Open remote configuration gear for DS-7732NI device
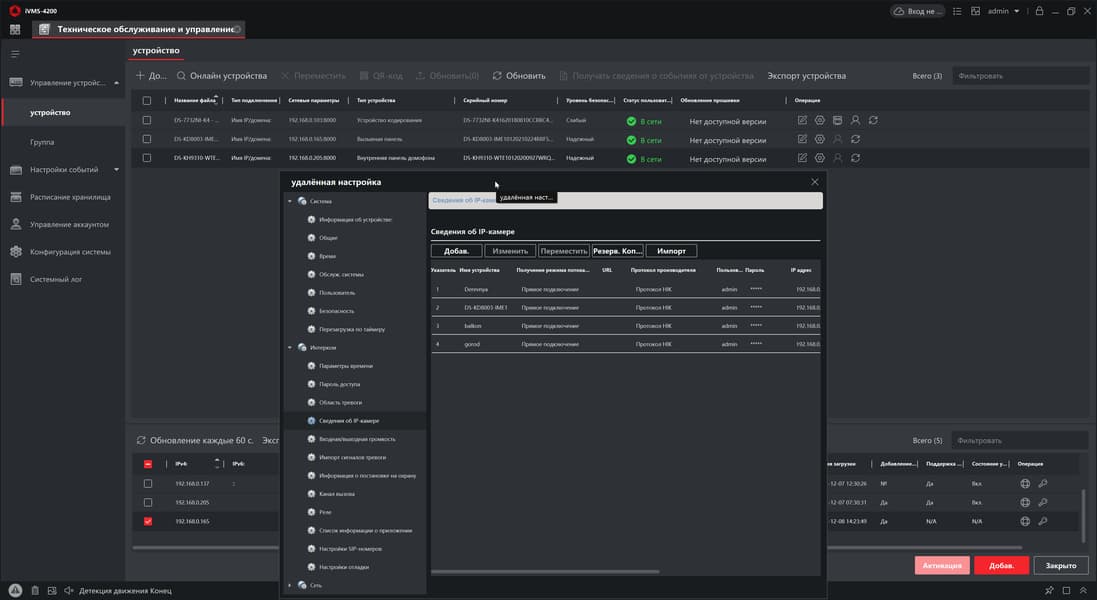This screenshot has height=600, width=1097. [x=820, y=121]
